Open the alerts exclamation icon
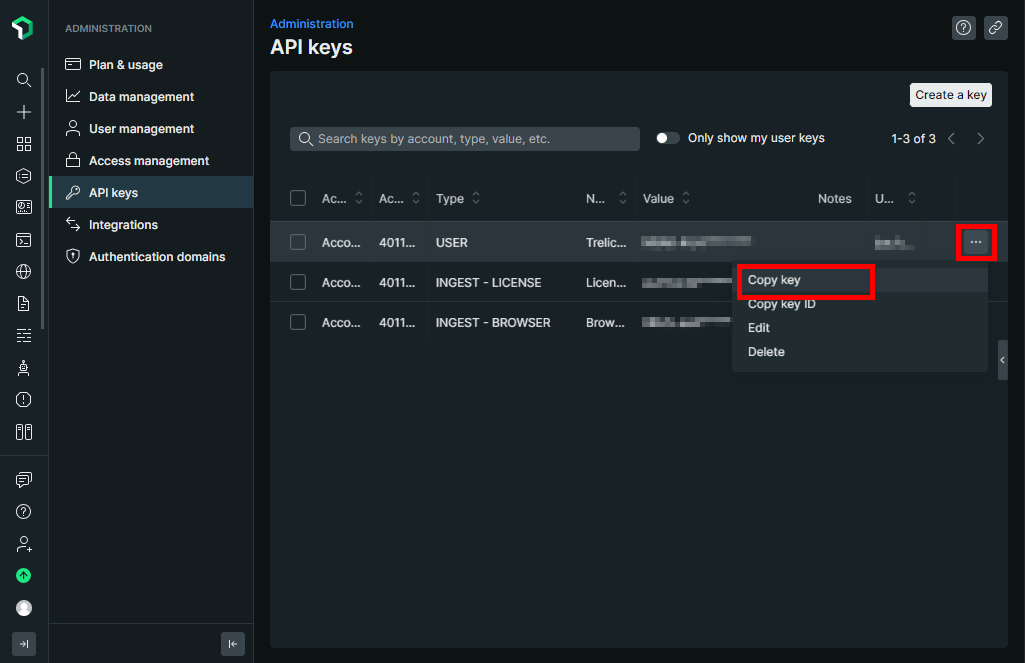Image resolution: width=1025 pixels, height=663 pixels. point(24,400)
